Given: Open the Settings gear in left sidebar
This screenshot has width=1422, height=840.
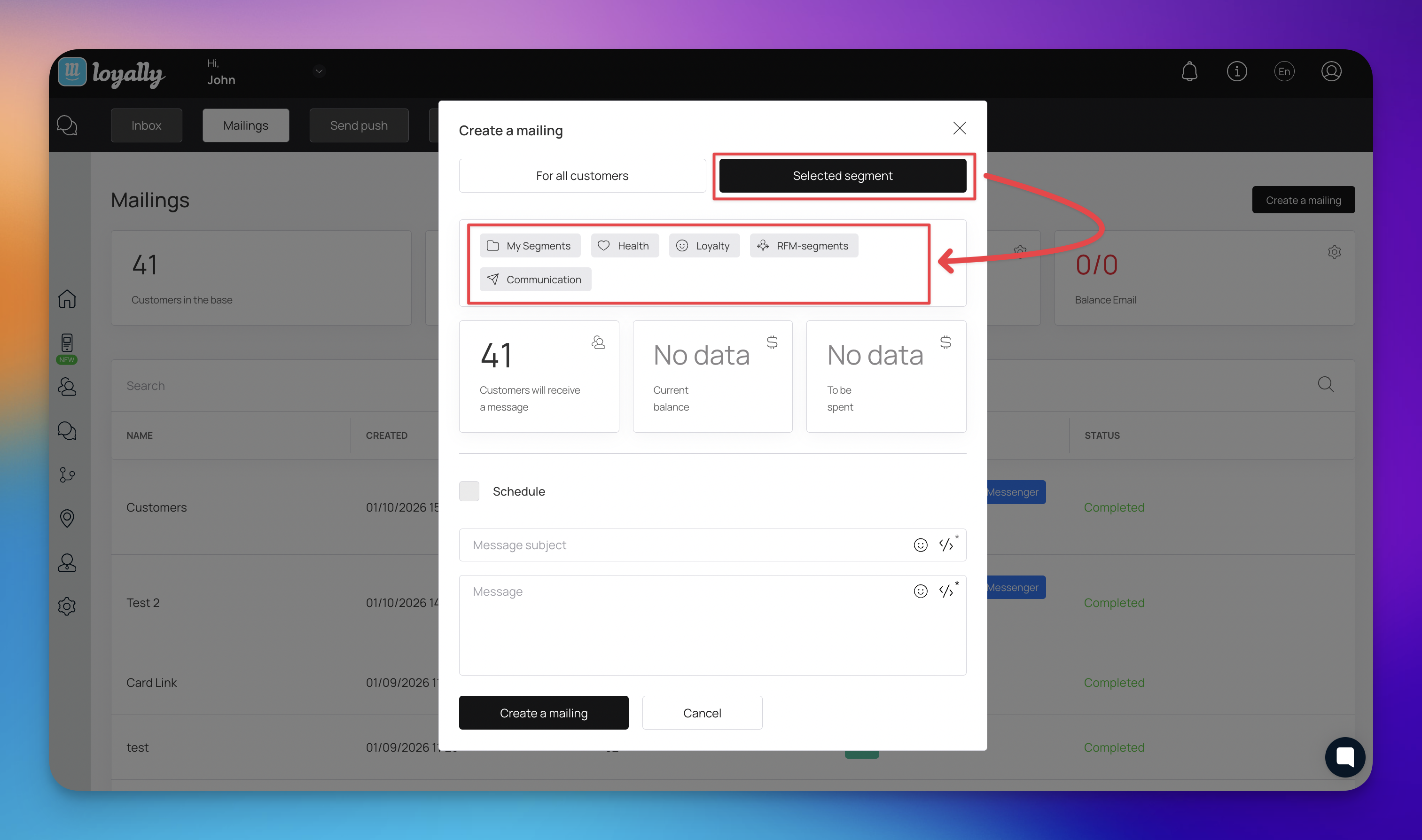Looking at the screenshot, I should (x=67, y=606).
